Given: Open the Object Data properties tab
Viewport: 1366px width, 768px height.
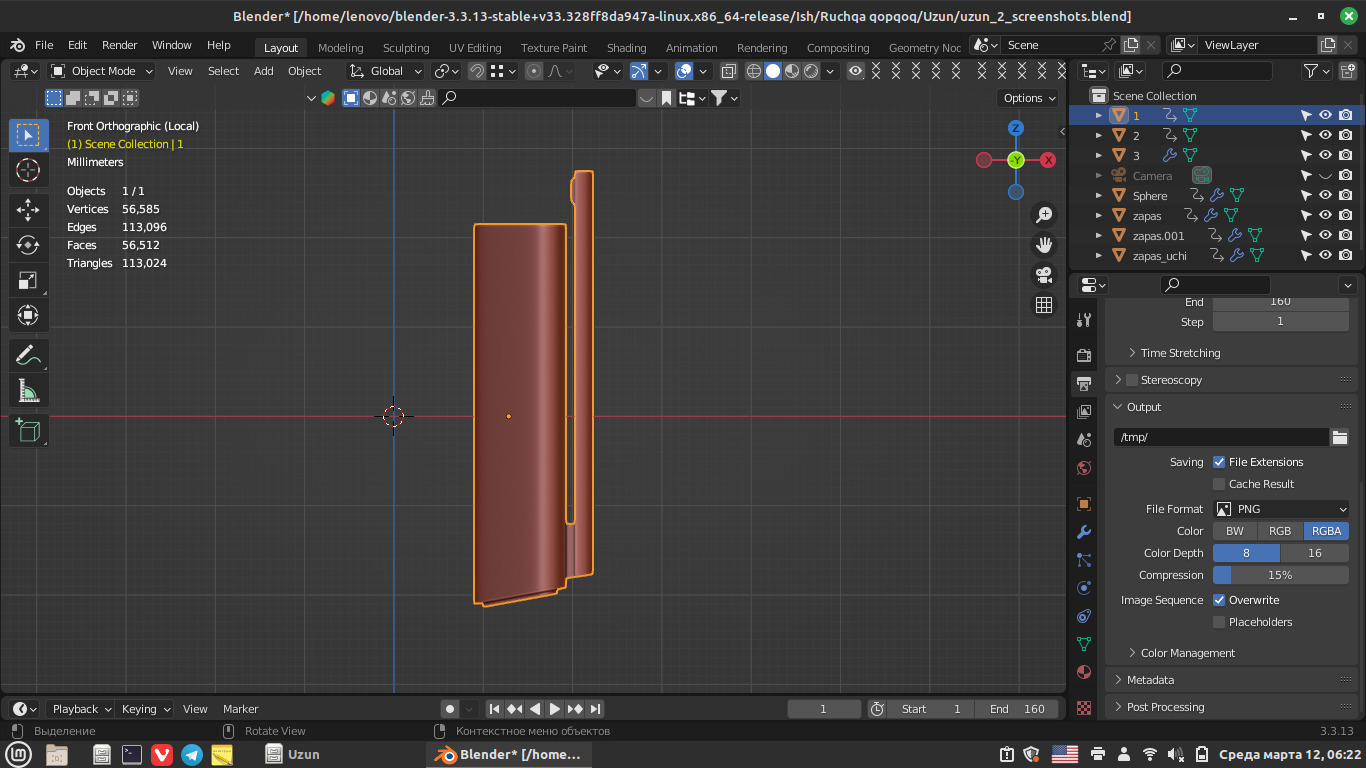Looking at the screenshot, I should click(1084, 644).
